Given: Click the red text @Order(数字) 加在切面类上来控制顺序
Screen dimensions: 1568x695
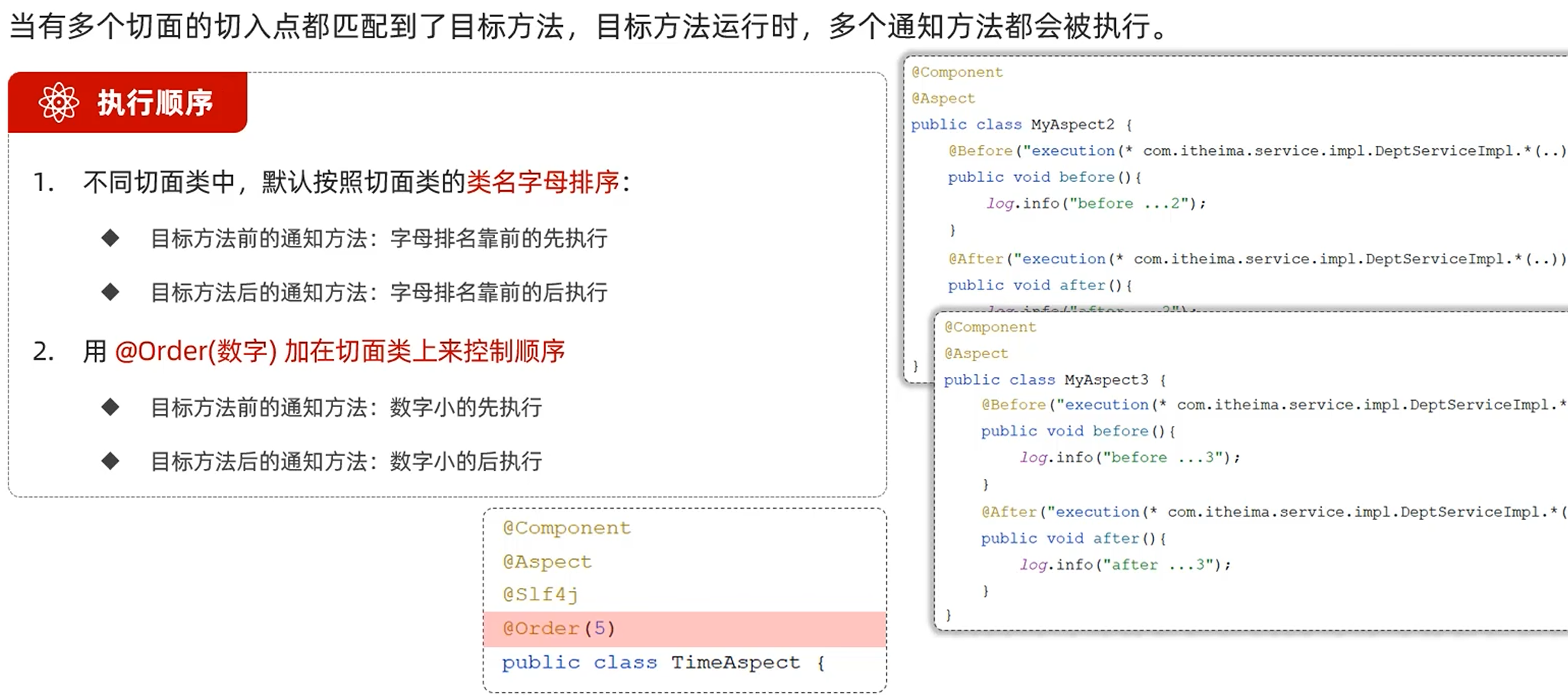Looking at the screenshot, I should pyautogui.click(x=340, y=351).
